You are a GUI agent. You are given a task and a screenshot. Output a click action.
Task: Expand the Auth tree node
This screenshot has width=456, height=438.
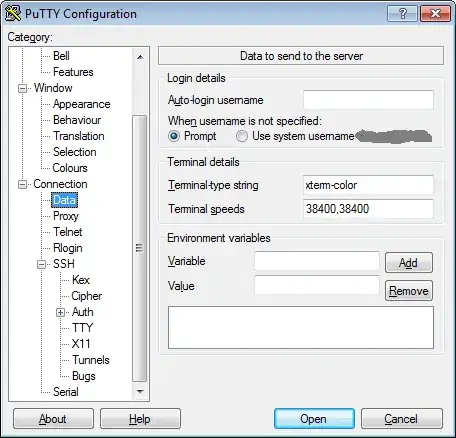pos(61,312)
